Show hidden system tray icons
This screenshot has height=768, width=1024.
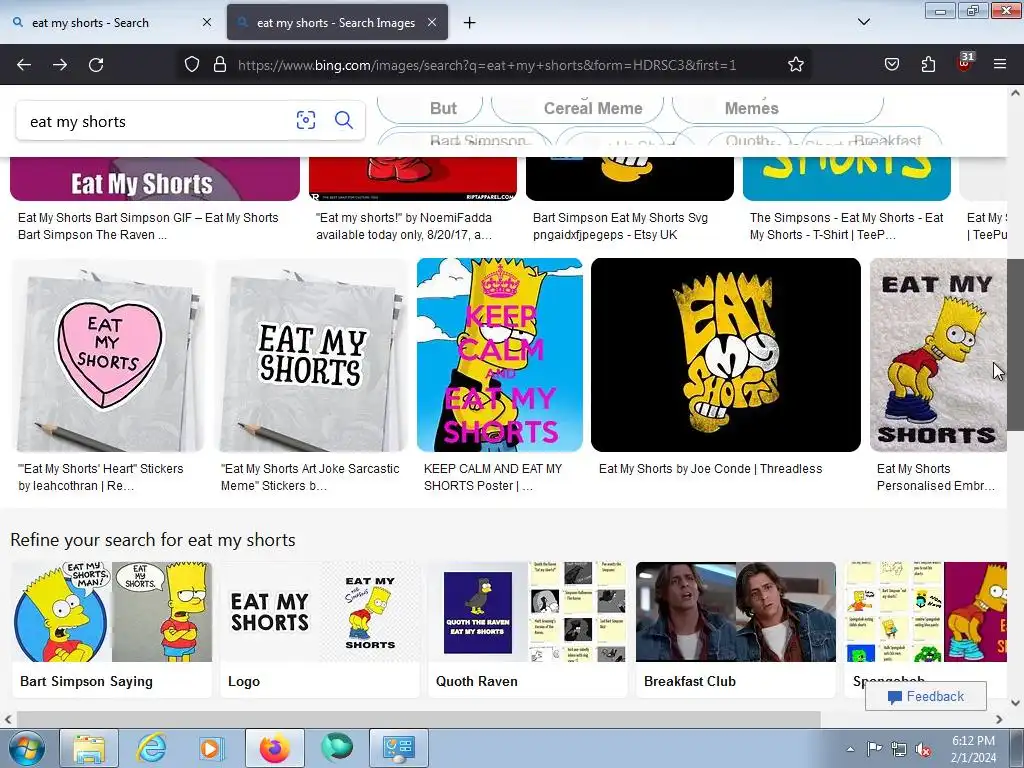850,749
